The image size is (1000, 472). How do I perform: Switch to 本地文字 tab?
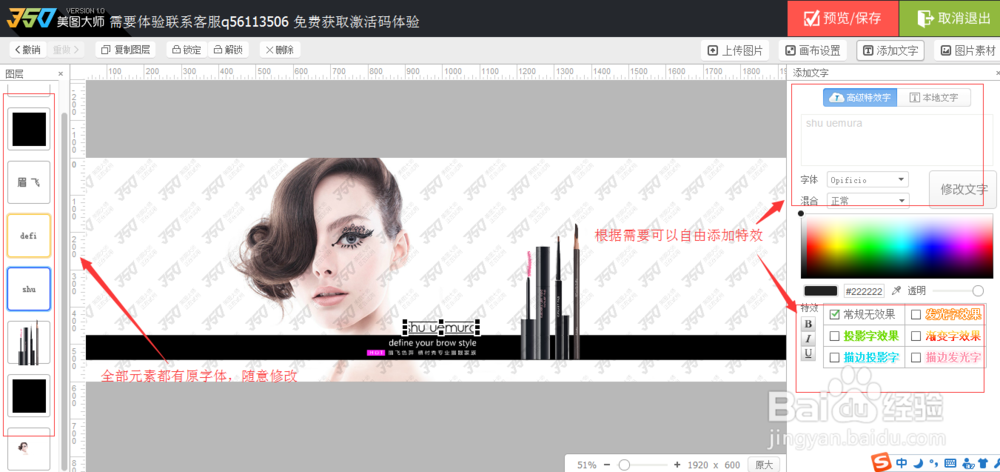click(x=934, y=98)
